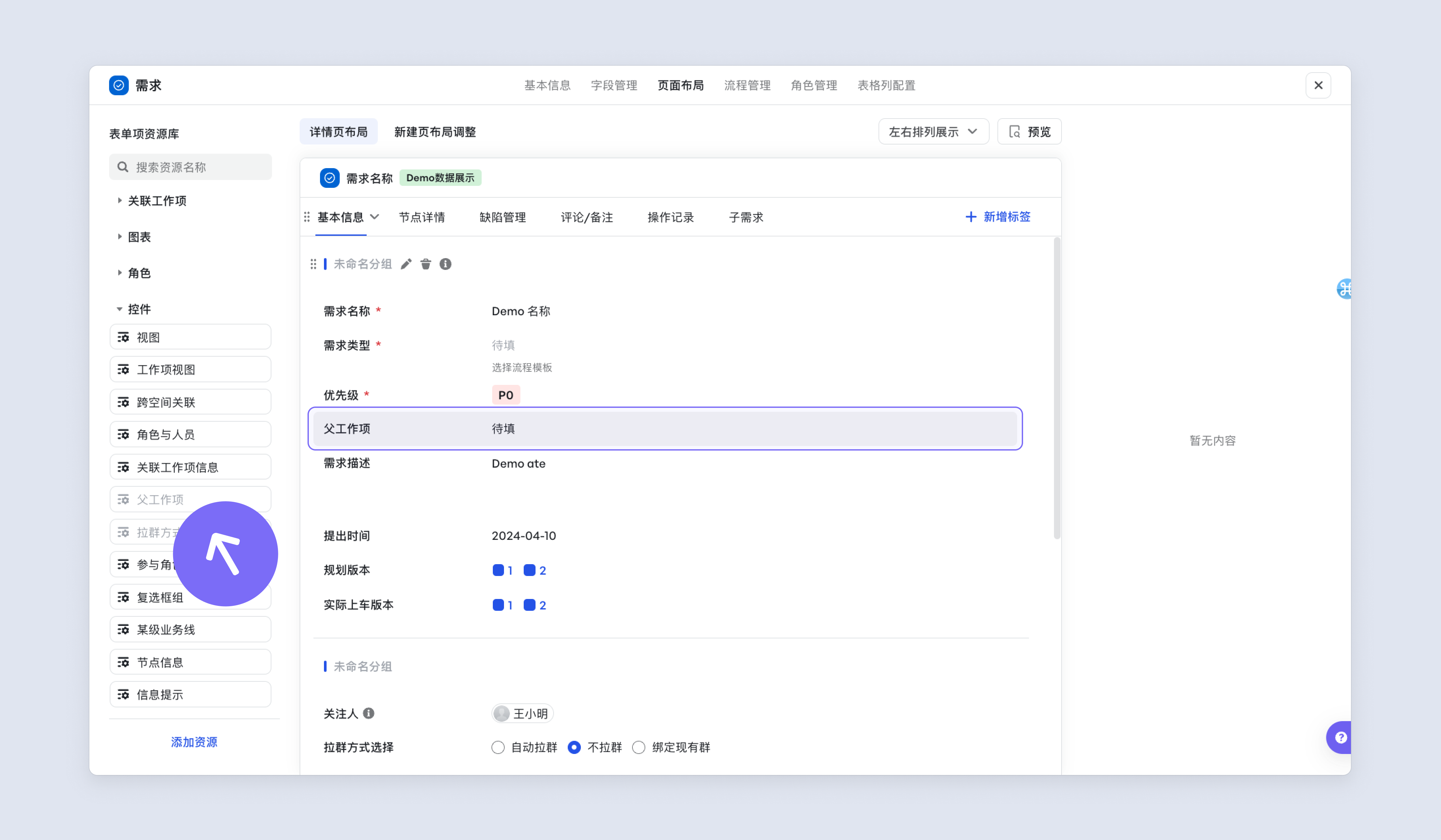Expand the 角色 tree section

tap(120, 273)
